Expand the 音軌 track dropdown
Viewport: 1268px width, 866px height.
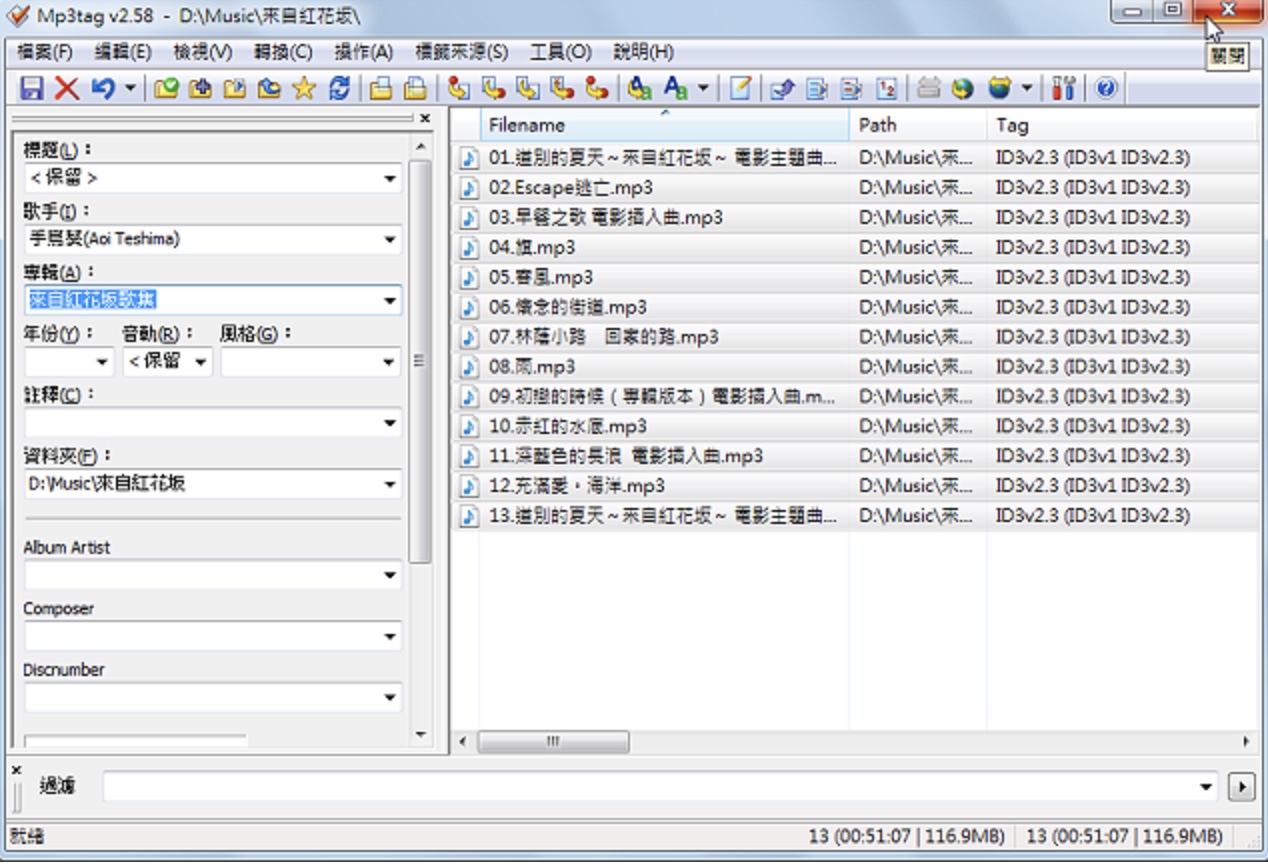pyautogui.click(x=200, y=362)
